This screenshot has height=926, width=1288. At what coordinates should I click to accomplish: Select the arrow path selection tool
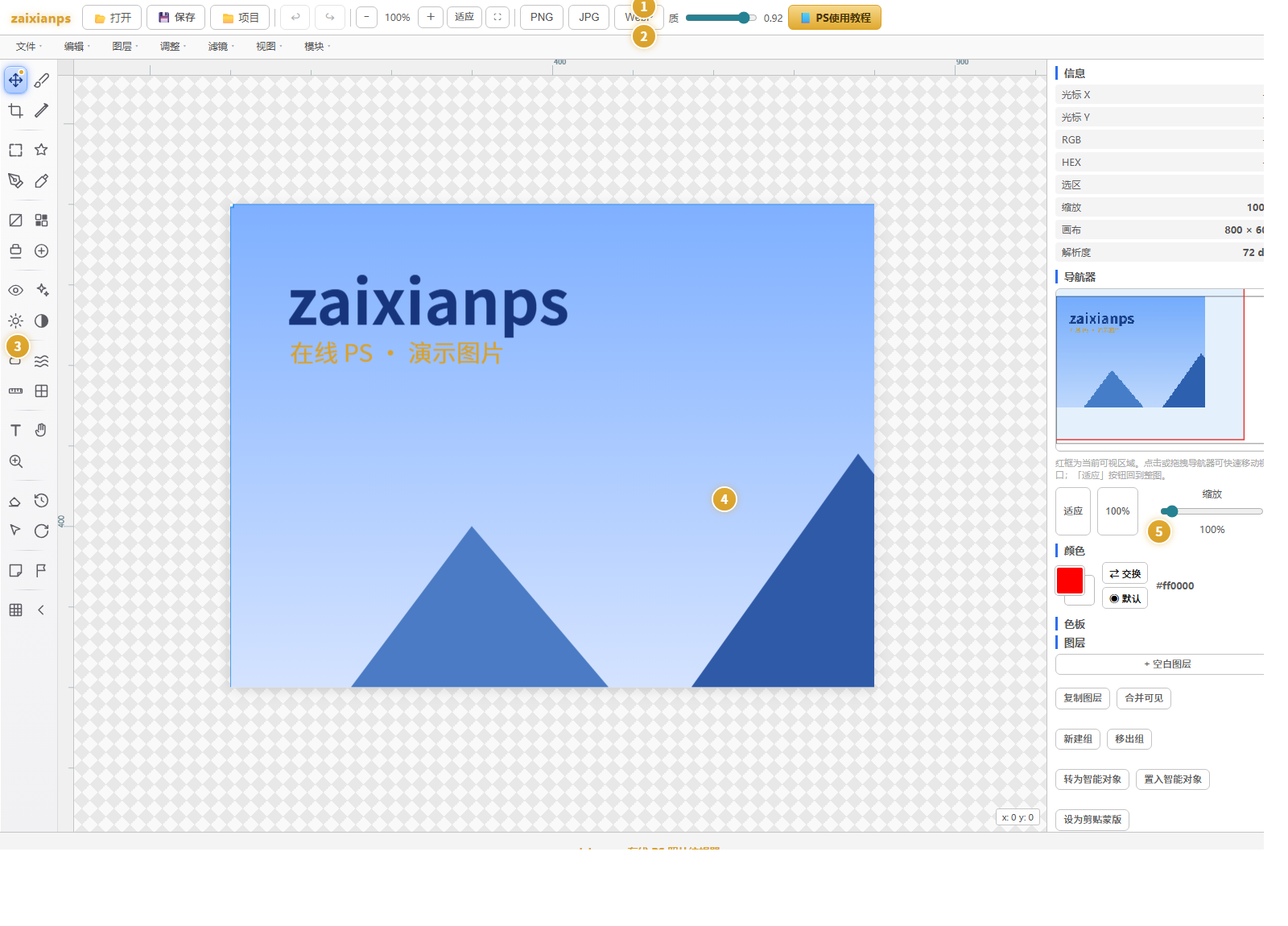point(15,531)
